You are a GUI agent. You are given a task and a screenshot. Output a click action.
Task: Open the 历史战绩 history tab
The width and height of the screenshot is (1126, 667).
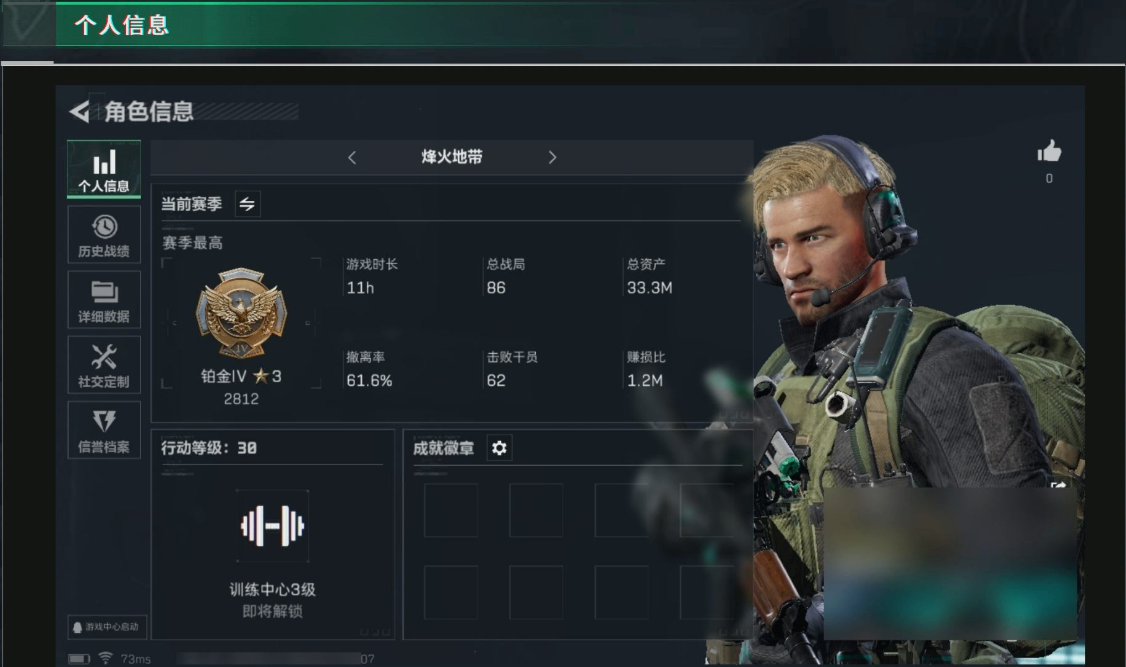104,235
